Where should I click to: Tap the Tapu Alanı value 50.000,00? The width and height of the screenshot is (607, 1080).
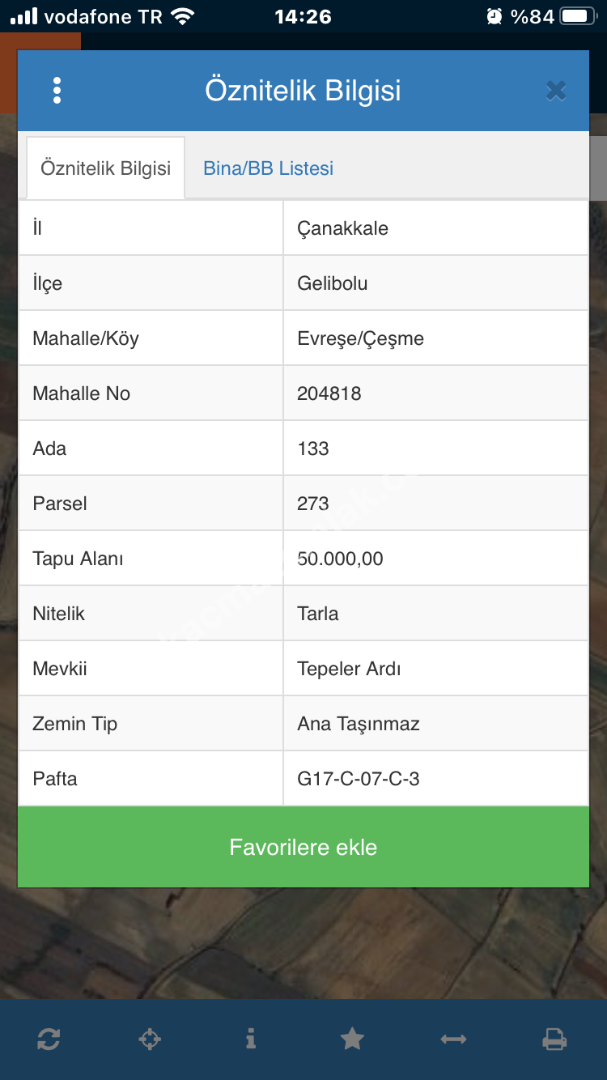pyautogui.click(x=340, y=558)
